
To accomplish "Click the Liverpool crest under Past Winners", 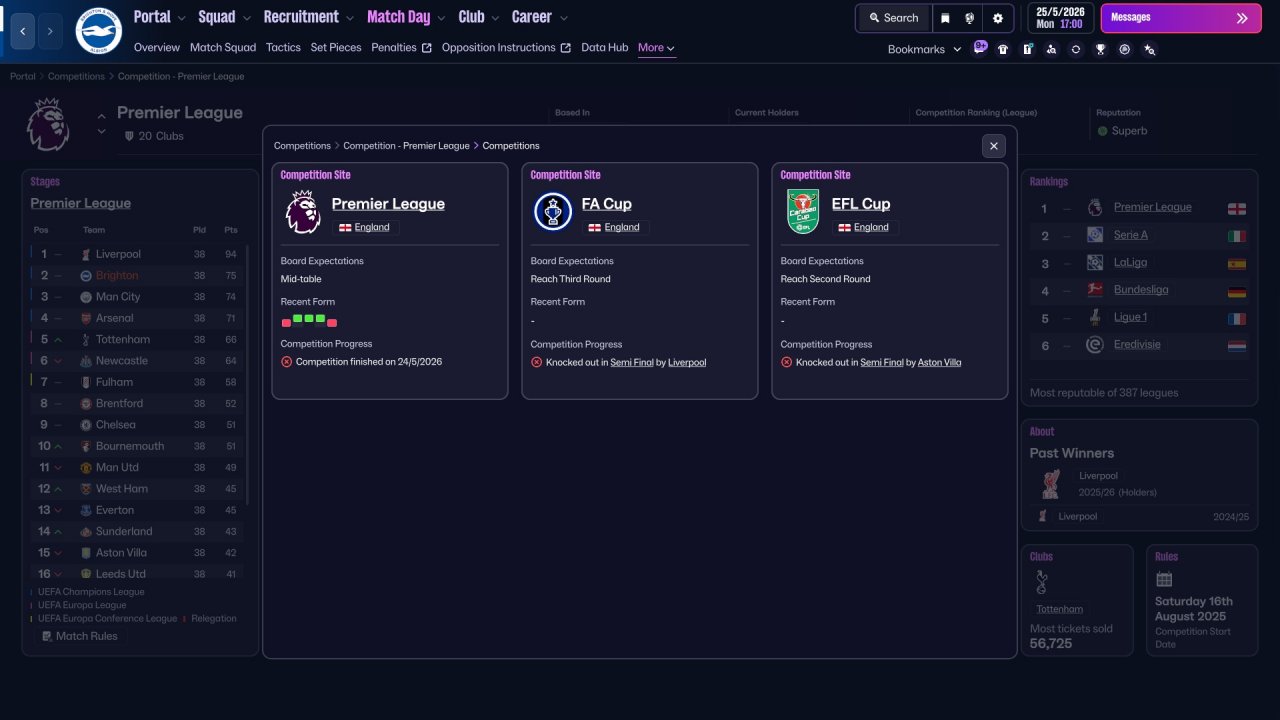I will [x=1050, y=484].
